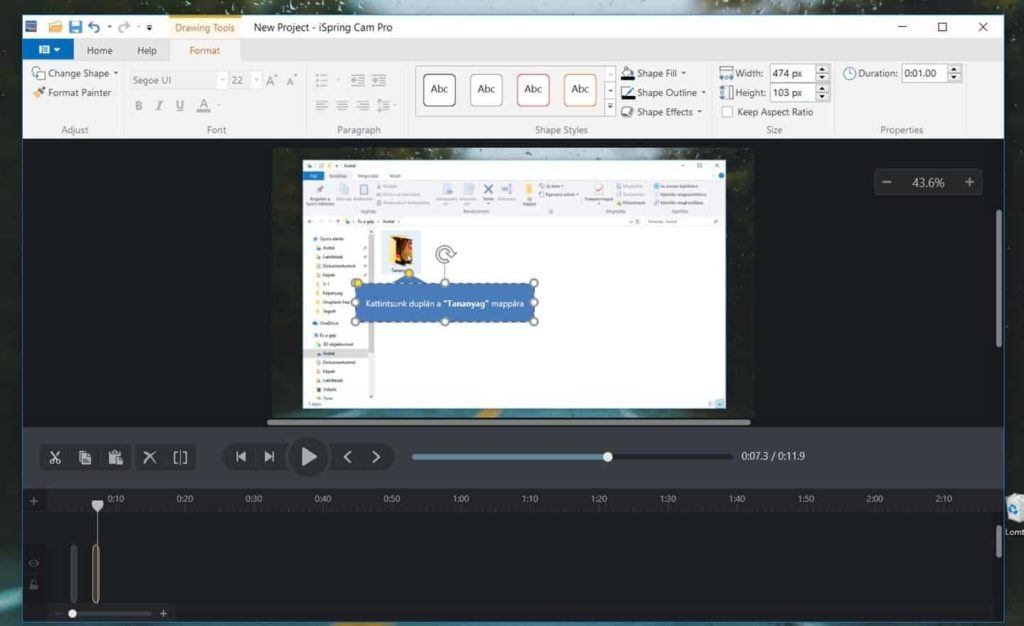1024x626 pixels.
Task: Cut the clip with the scissors icon
Action: [56, 457]
